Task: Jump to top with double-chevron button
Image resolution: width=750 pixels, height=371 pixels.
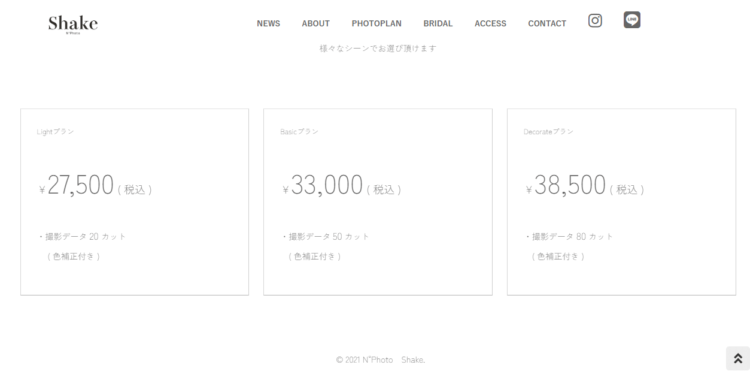Action: [x=738, y=358]
